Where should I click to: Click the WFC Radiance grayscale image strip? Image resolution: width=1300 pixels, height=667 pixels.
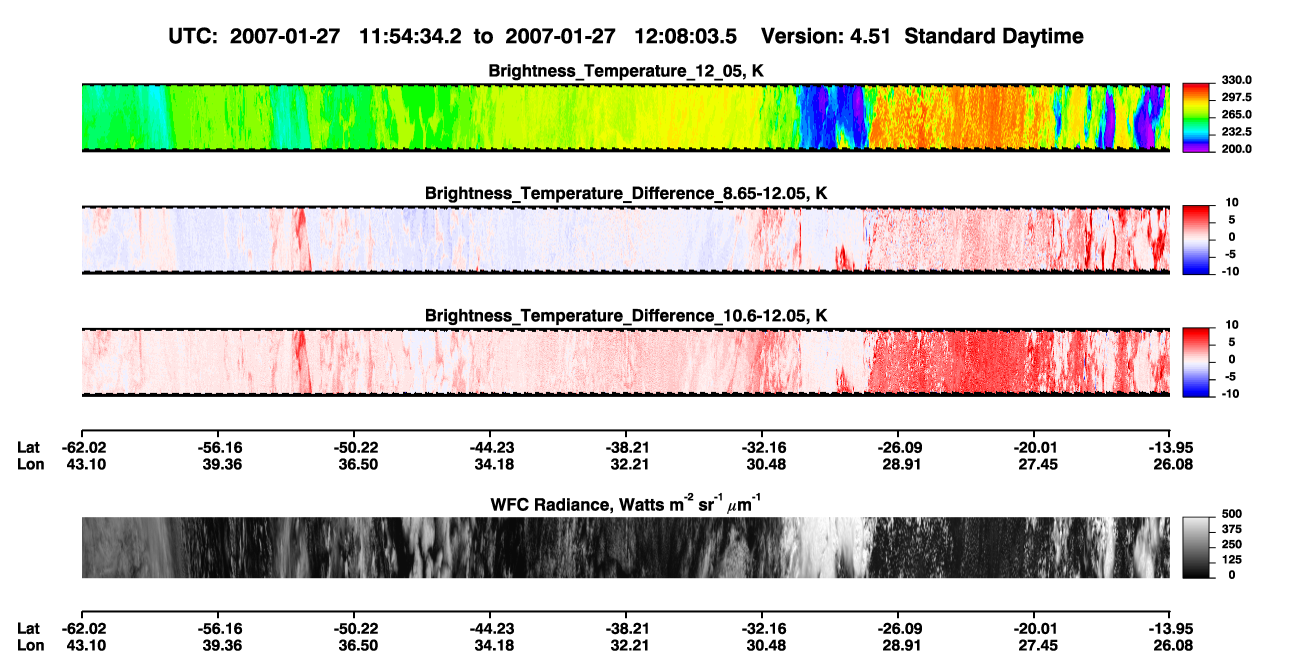tap(625, 547)
